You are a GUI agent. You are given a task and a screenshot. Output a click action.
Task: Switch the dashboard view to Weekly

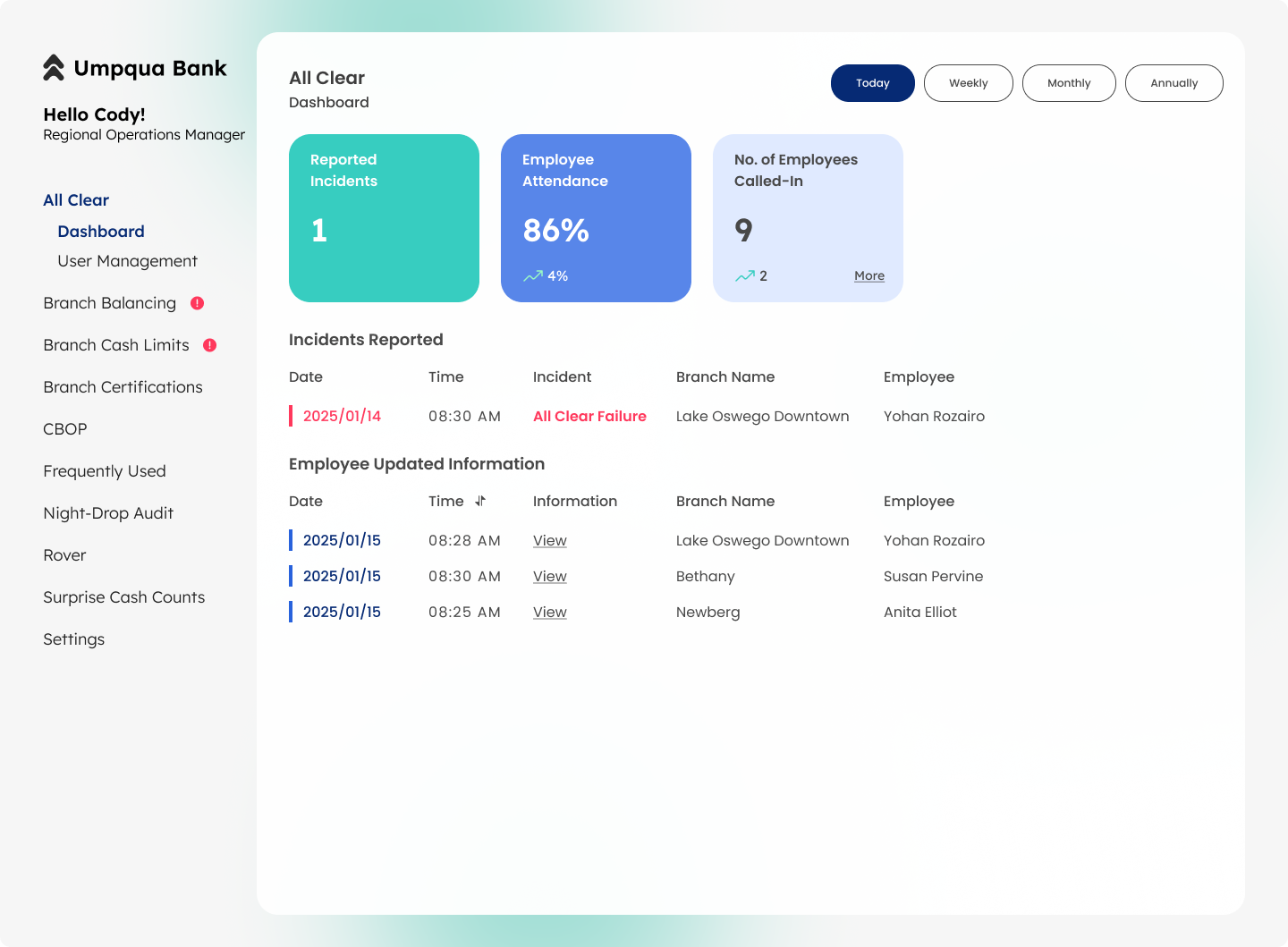pyautogui.click(x=968, y=82)
